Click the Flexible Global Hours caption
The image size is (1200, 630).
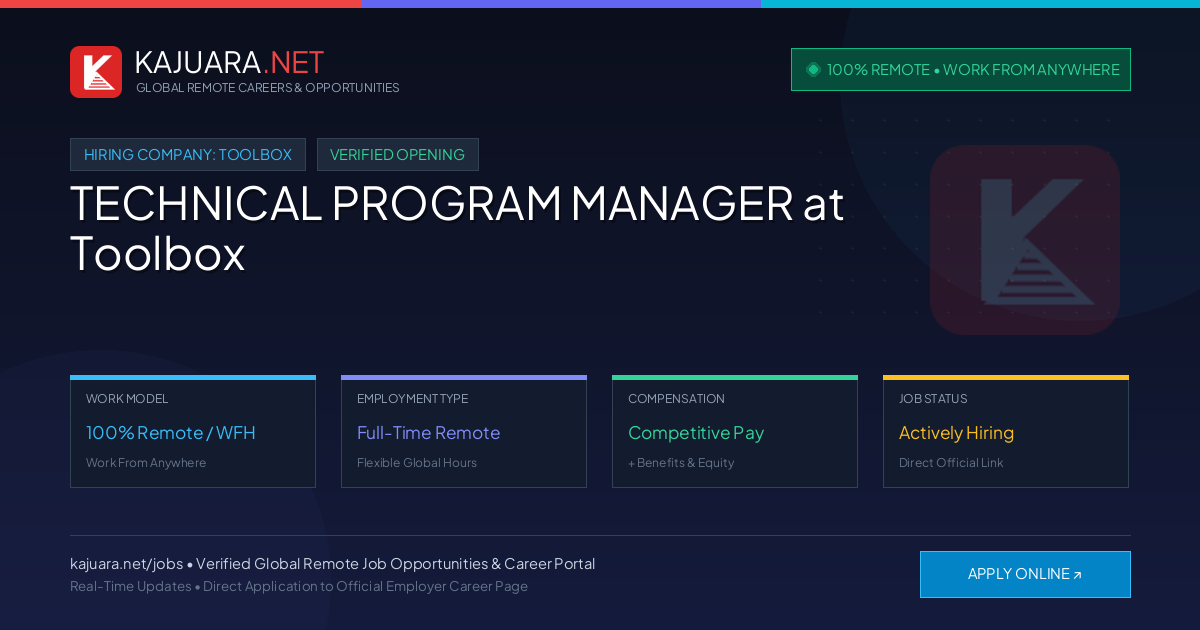417,463
